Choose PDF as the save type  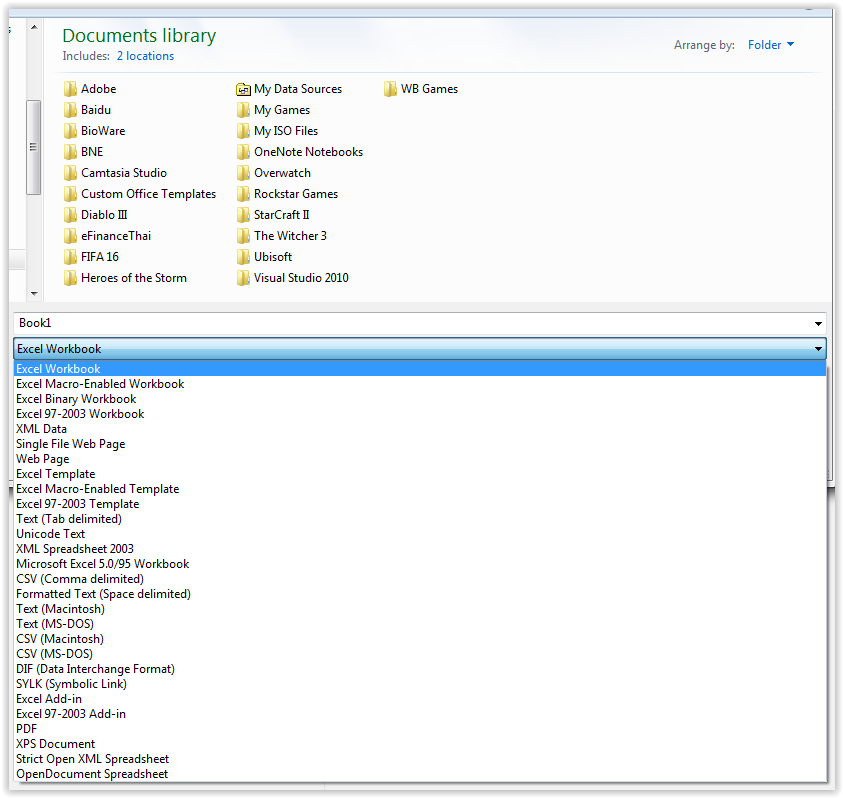[x=419, y=729]
